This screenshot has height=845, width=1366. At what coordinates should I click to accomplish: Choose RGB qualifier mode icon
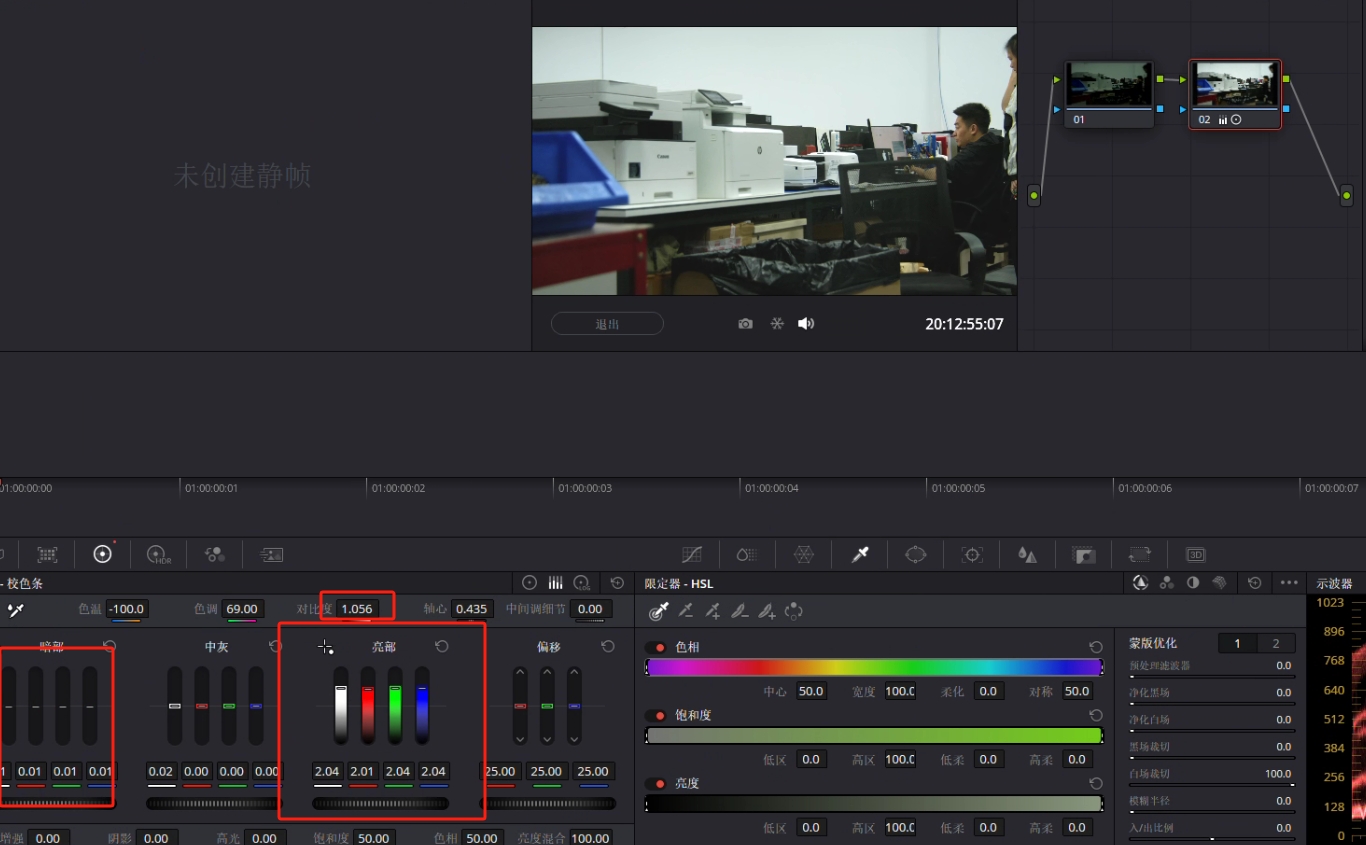(x=1166, y=583)
